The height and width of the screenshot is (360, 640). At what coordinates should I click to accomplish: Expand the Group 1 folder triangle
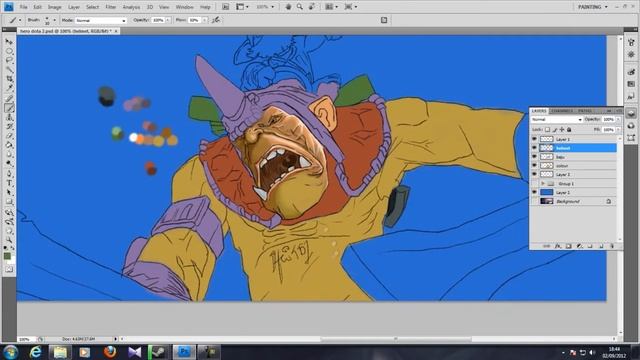(543, 183)
